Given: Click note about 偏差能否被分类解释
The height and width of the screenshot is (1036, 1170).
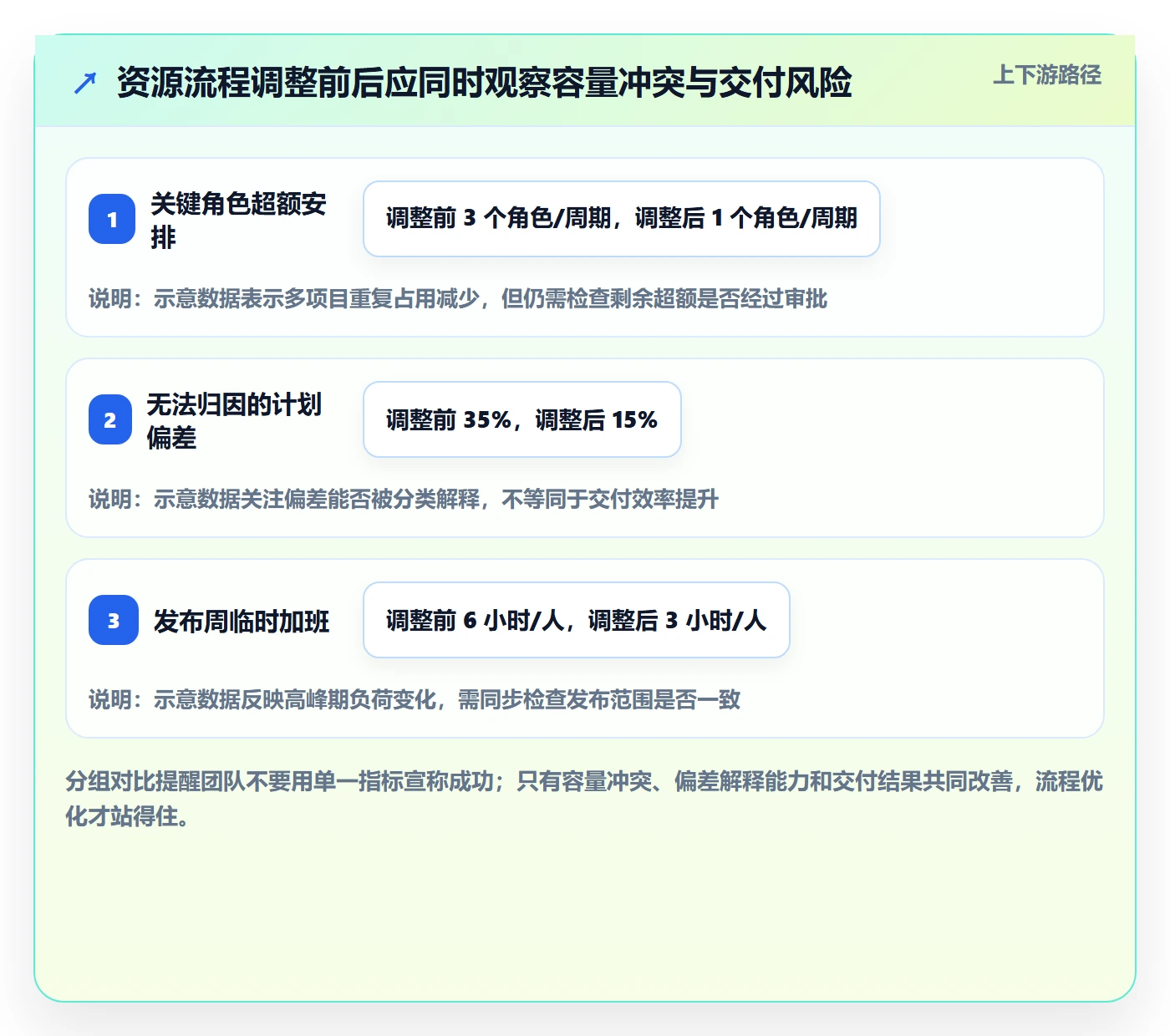Looking at the screenshot, I should (404, 499).
